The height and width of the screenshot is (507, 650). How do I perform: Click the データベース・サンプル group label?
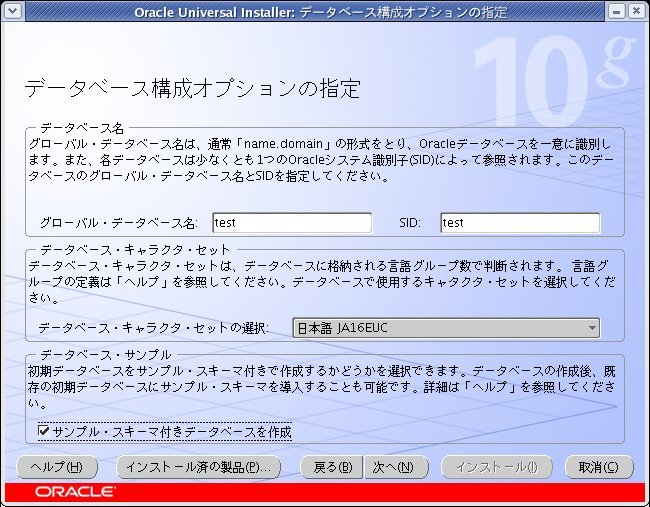[106, 355]
